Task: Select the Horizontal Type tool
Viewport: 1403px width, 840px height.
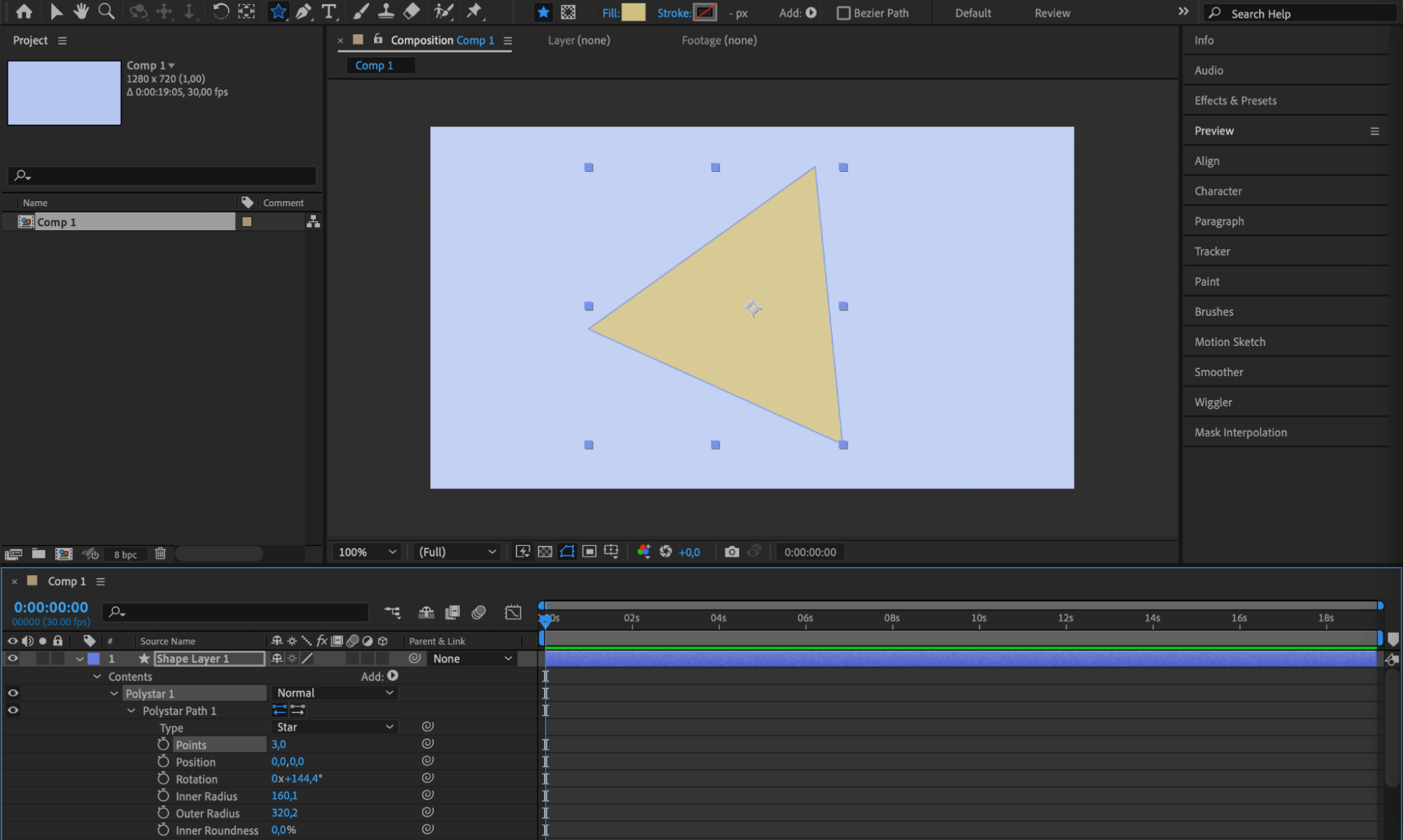Action: pyautogui.click(x=328, y=11)
